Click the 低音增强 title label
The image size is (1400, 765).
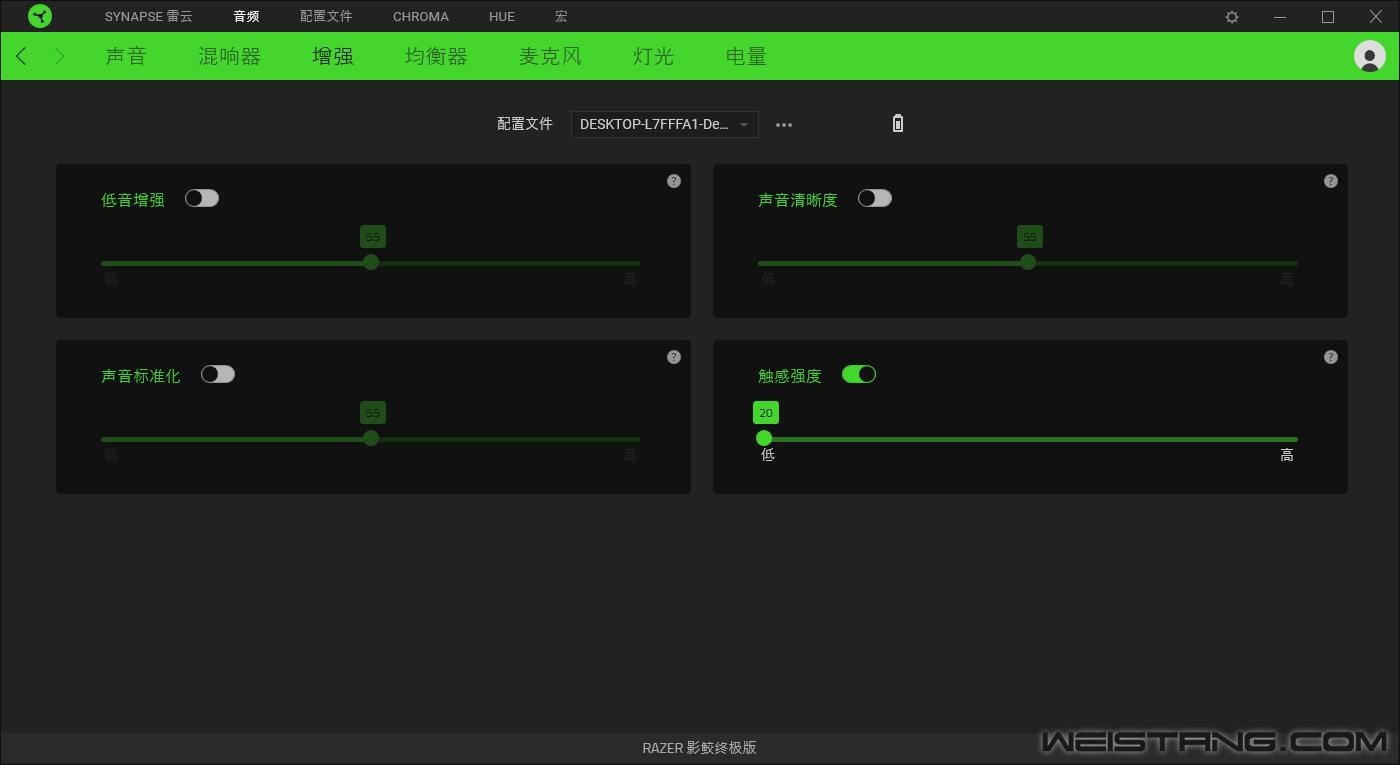133,200
